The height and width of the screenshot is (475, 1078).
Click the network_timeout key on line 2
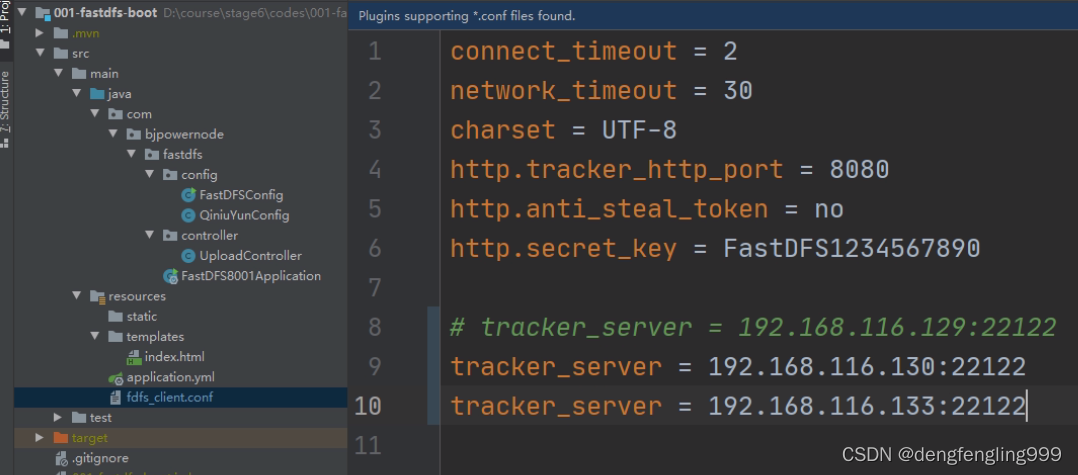tap(564, 91)
